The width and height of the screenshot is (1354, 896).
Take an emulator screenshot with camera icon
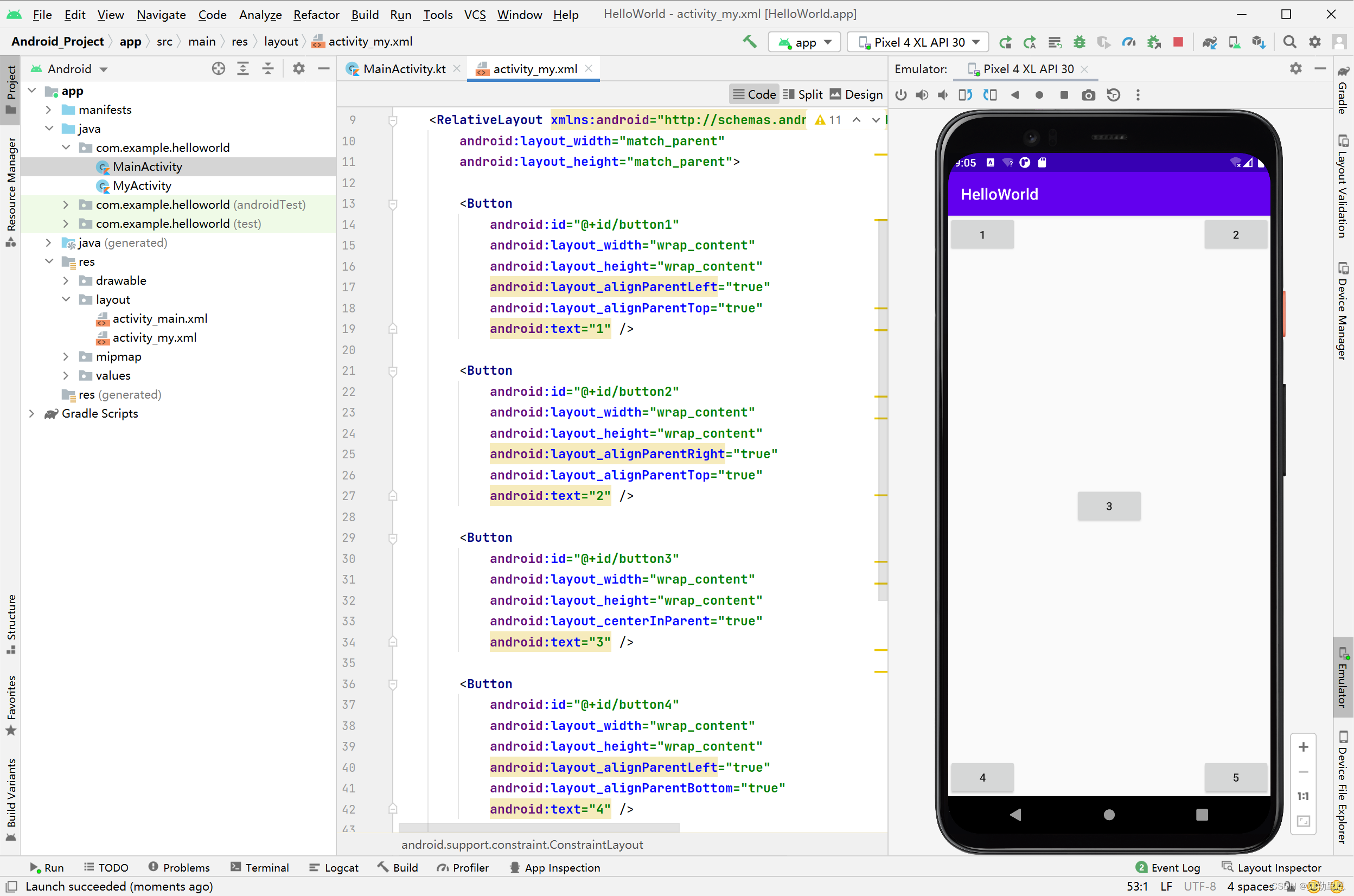[1088, 95]
